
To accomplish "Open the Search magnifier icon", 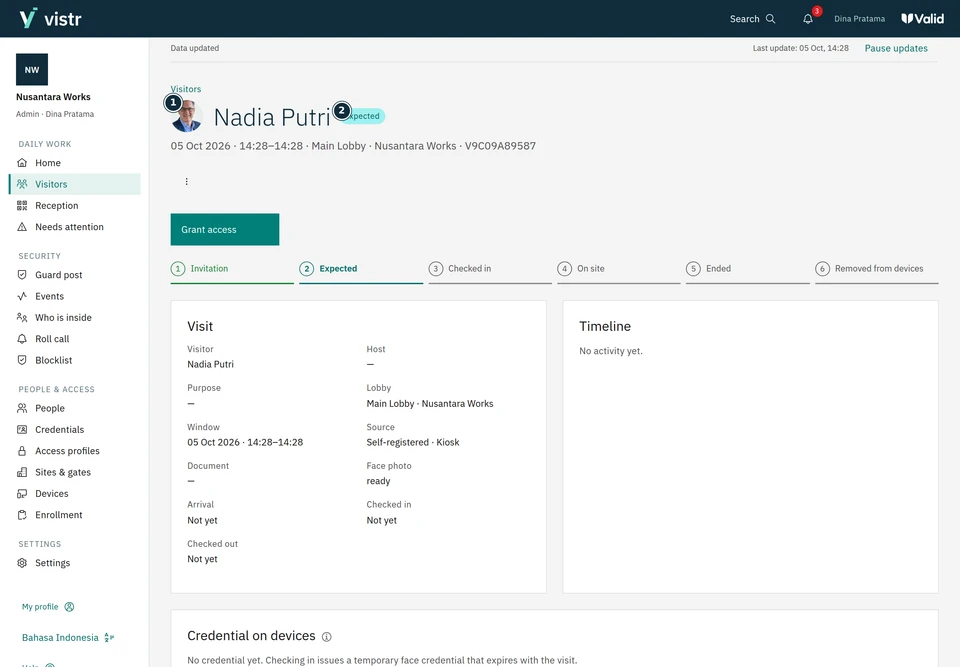I will pos(771,19).
